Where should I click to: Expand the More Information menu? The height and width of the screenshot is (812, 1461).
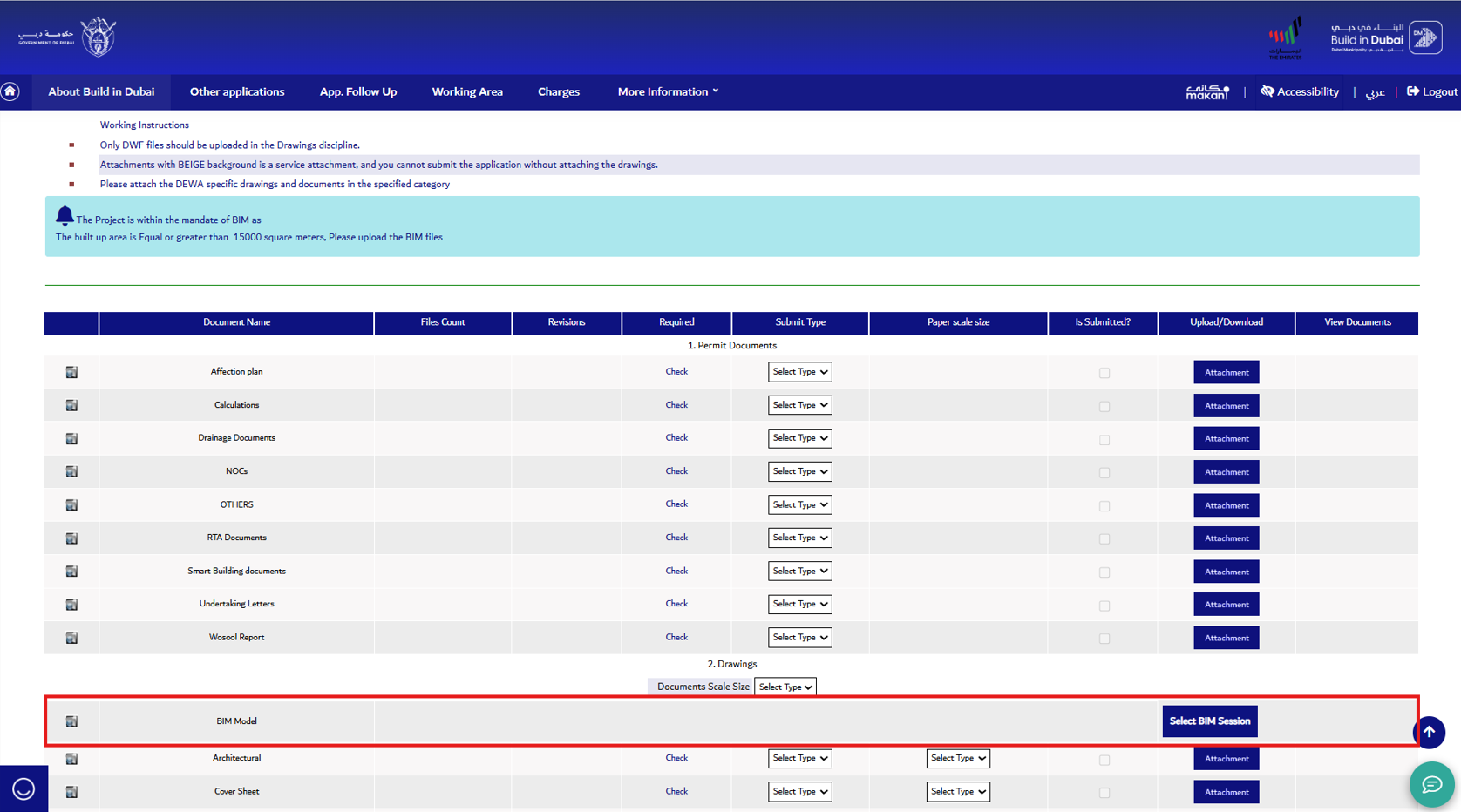pyautogui.click(x=668, y=91)
